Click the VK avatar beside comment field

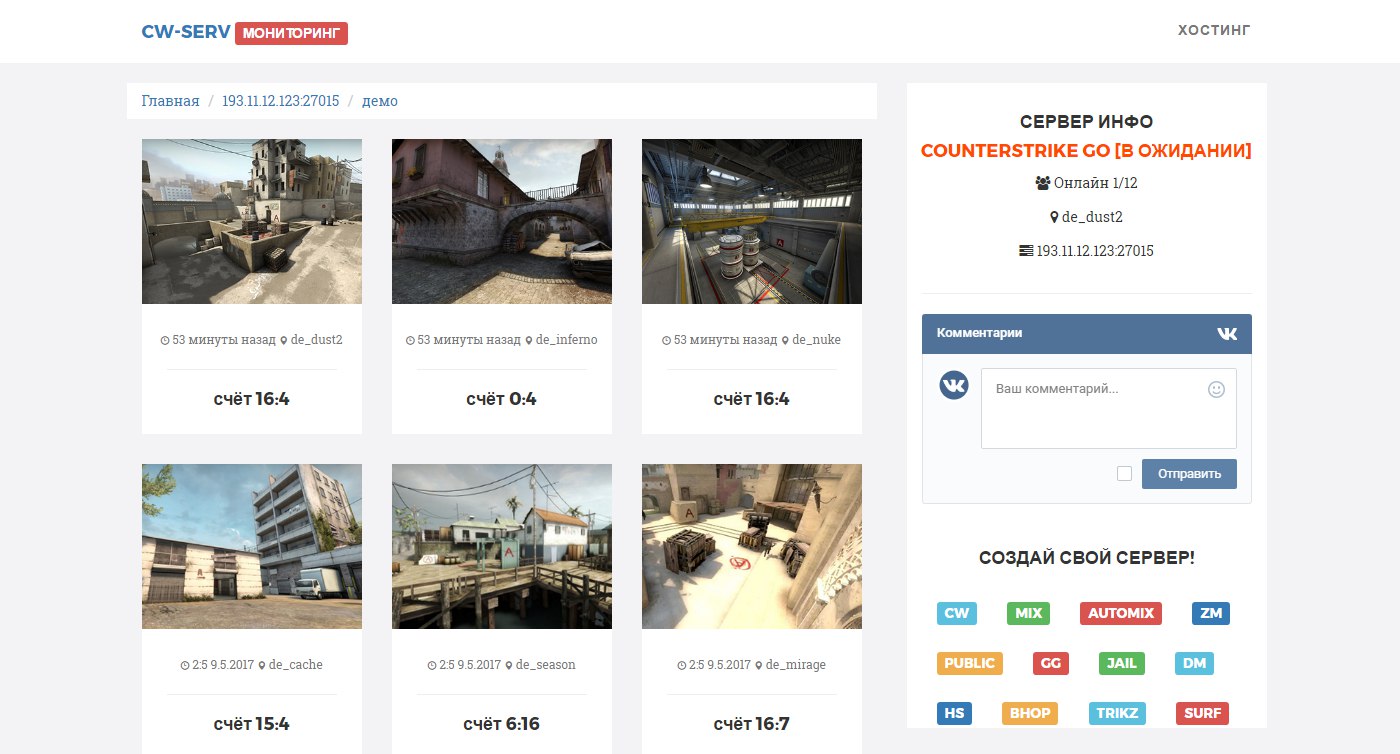tap(954, 385)
